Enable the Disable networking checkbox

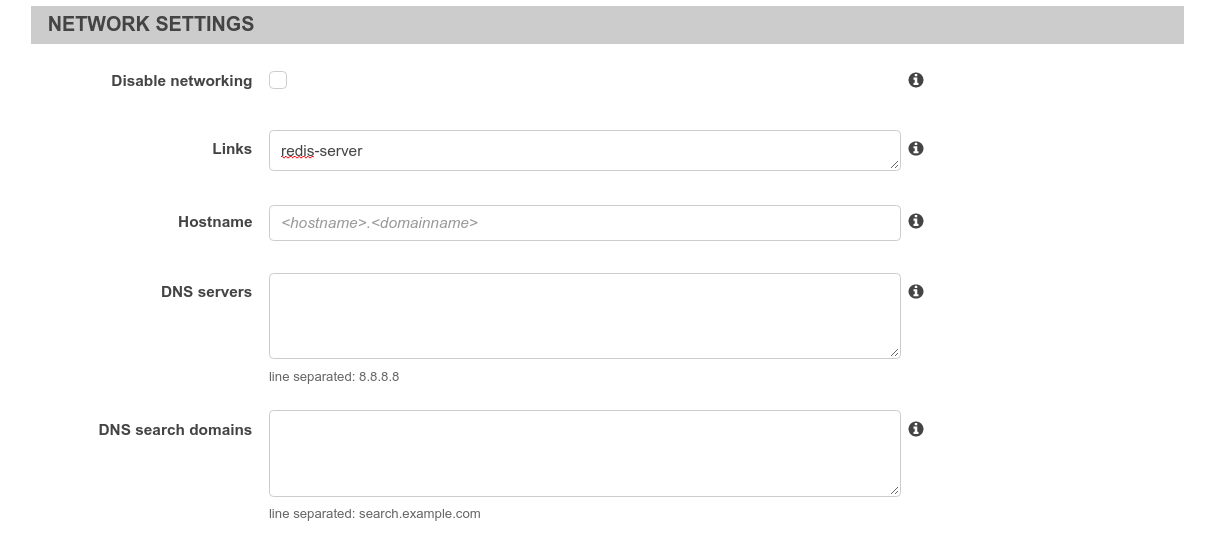click(278, 80)
